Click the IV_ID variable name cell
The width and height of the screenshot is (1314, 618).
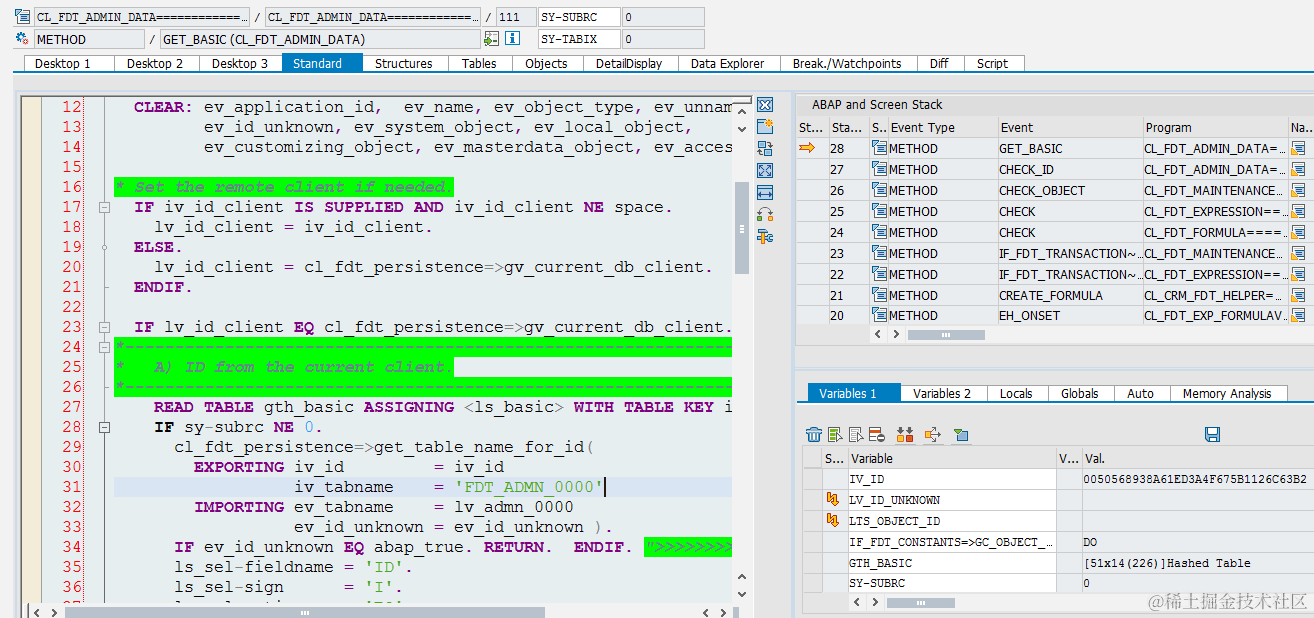click(x=953, y=479)
